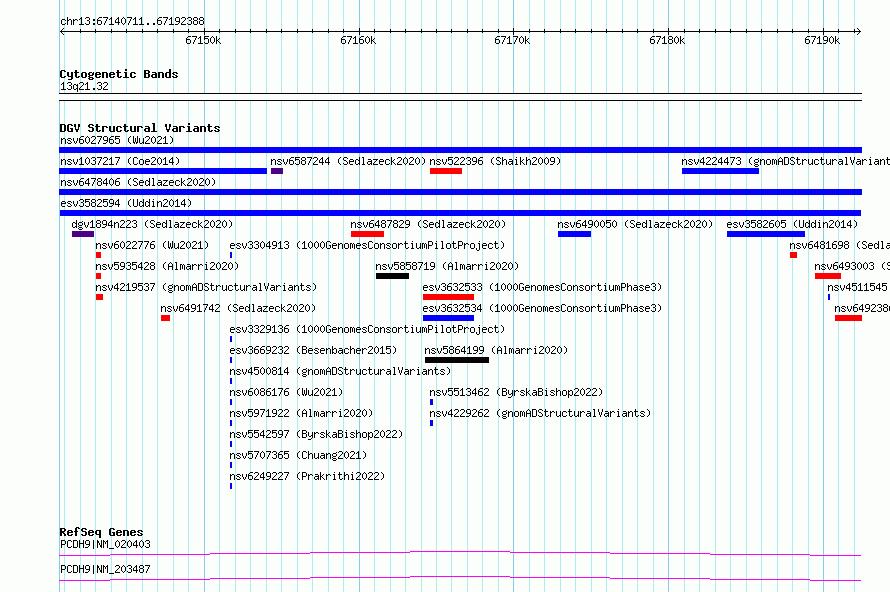Open dgv1894n223 (Sedlazeck2020) variant
This screenshot has height=592, width=890.
[x=152, y=224]
